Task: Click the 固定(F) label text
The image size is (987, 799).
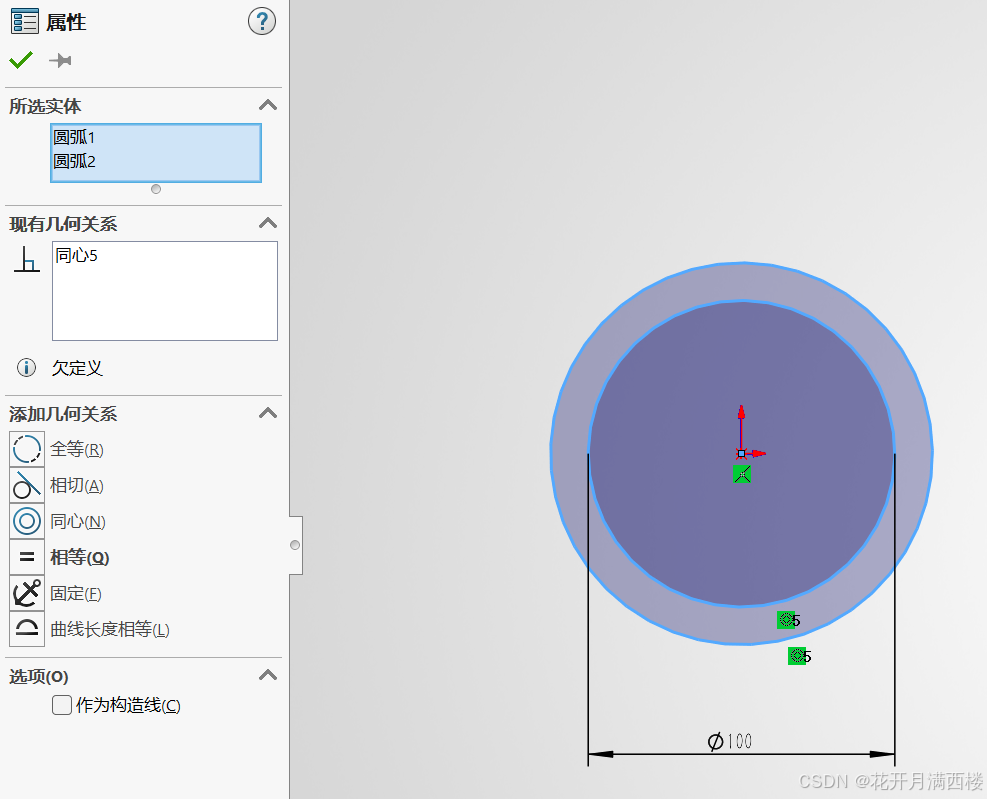Action: click(76, 593)
